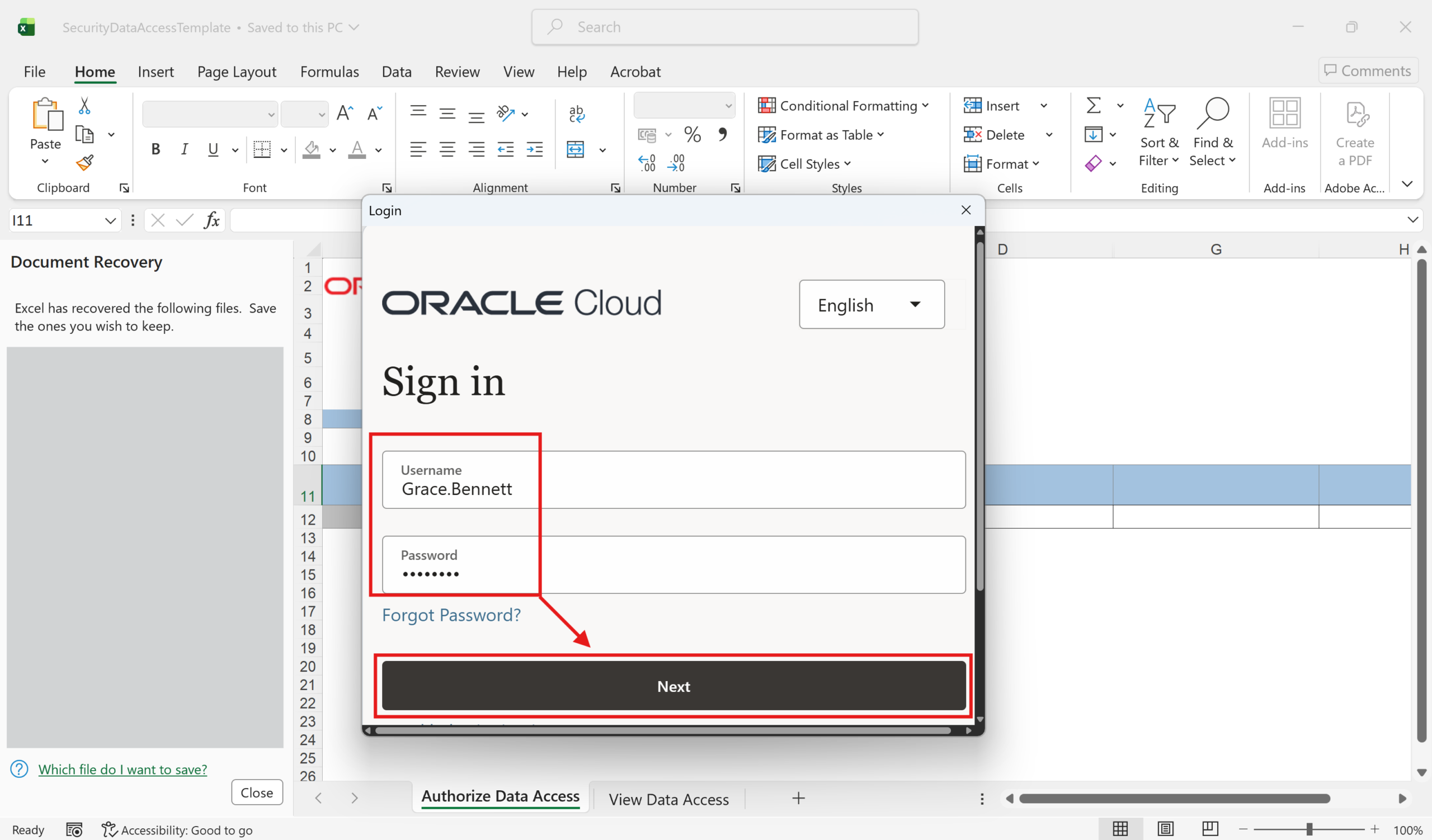Open Sort & Filter
The width and height of the screenshot is (1432, 840).
coord(1158,133)
